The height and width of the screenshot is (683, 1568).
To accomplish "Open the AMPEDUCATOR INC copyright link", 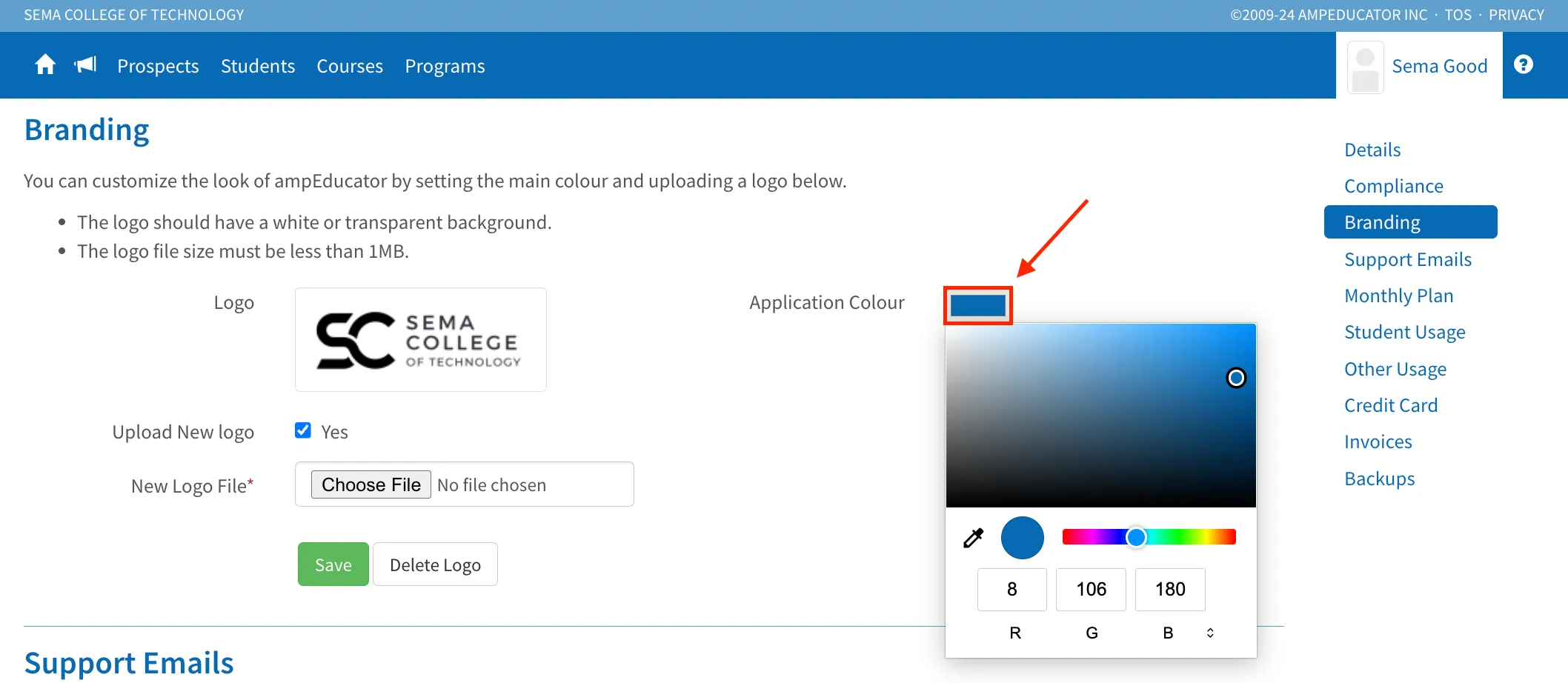I will tap(1329, 15).
